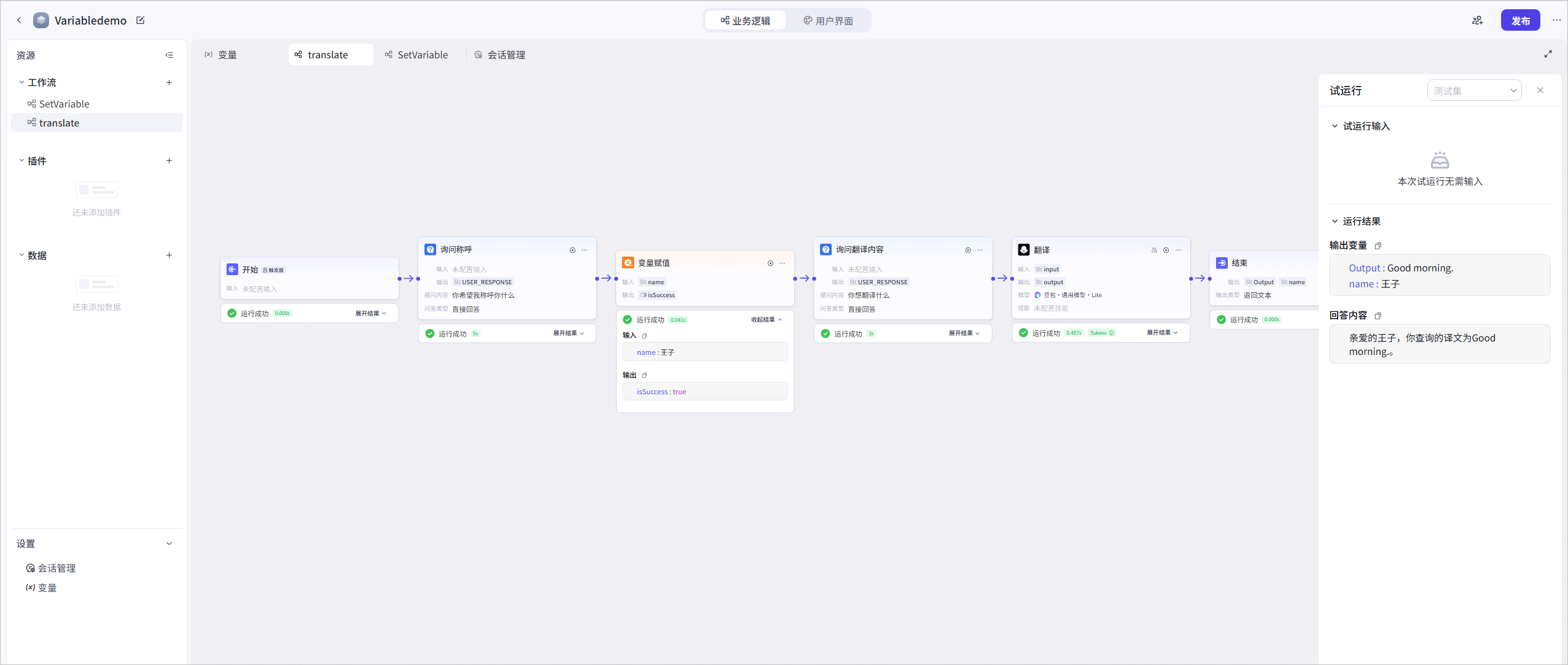This screenshot has width=1568, height=665.
Task: Click 'name : 王子' in 变量赋值 result
Action: coord(655,352)
